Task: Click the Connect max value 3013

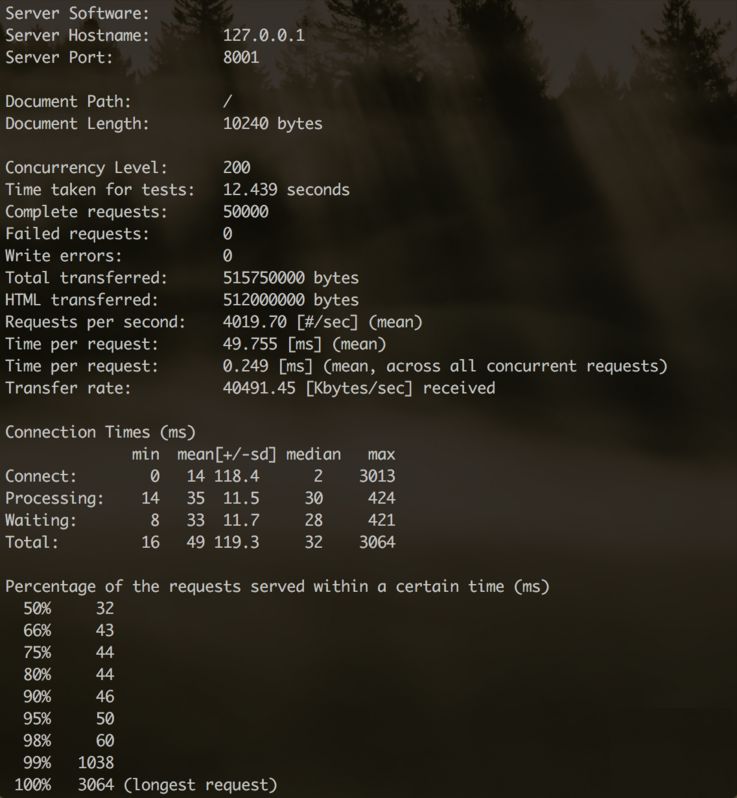Action: [377, 476]
